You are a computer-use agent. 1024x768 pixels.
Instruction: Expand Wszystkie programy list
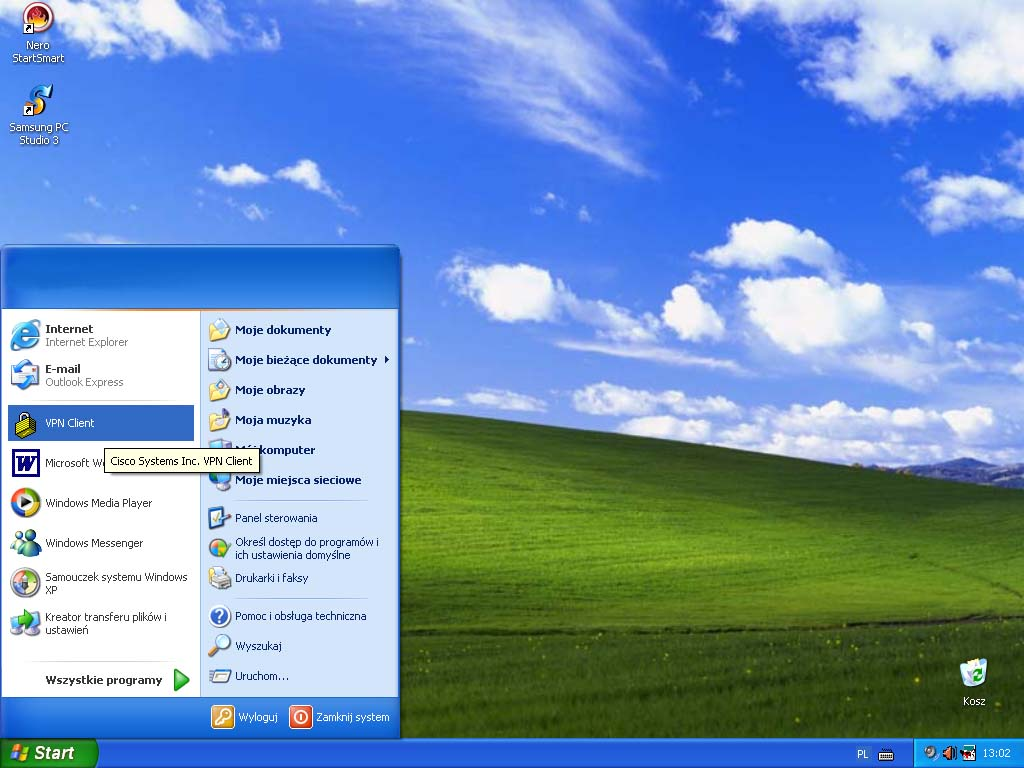tap(116, 680)
